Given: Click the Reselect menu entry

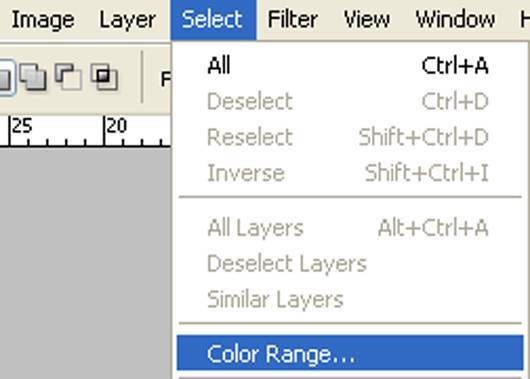Looking at the screenshot, I should 350,137.
